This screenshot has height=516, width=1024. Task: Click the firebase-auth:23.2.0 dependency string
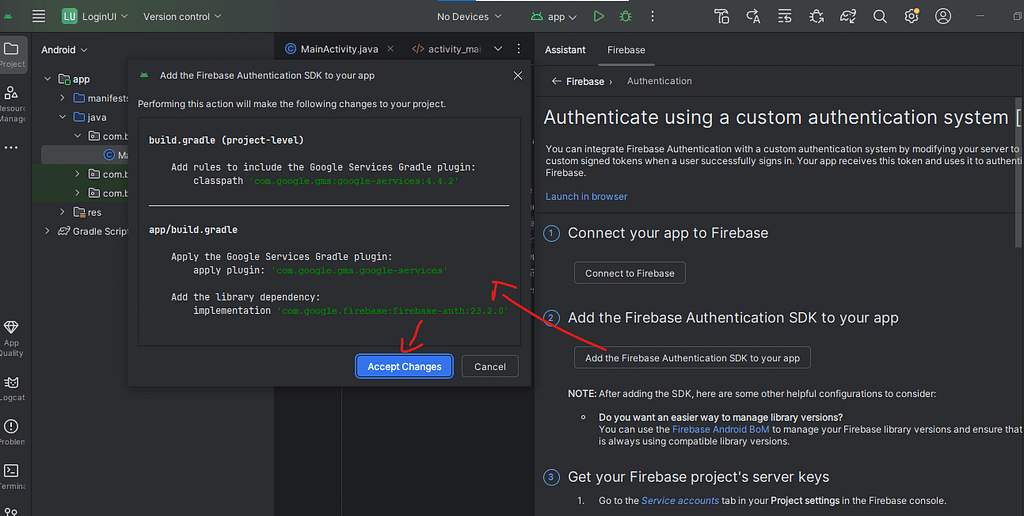pos(392,311)
